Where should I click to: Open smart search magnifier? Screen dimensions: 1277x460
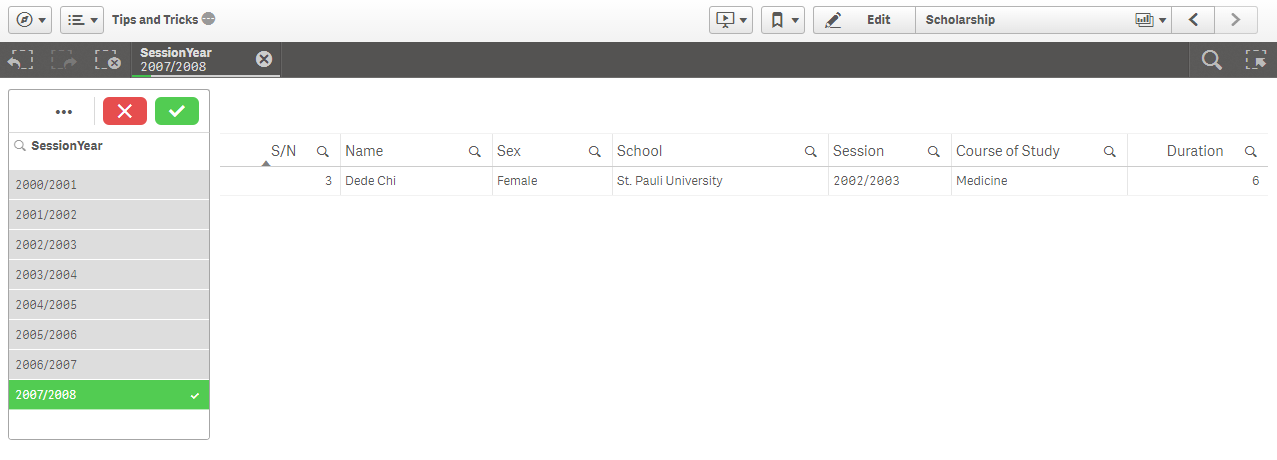click(x=1211, y=60)
